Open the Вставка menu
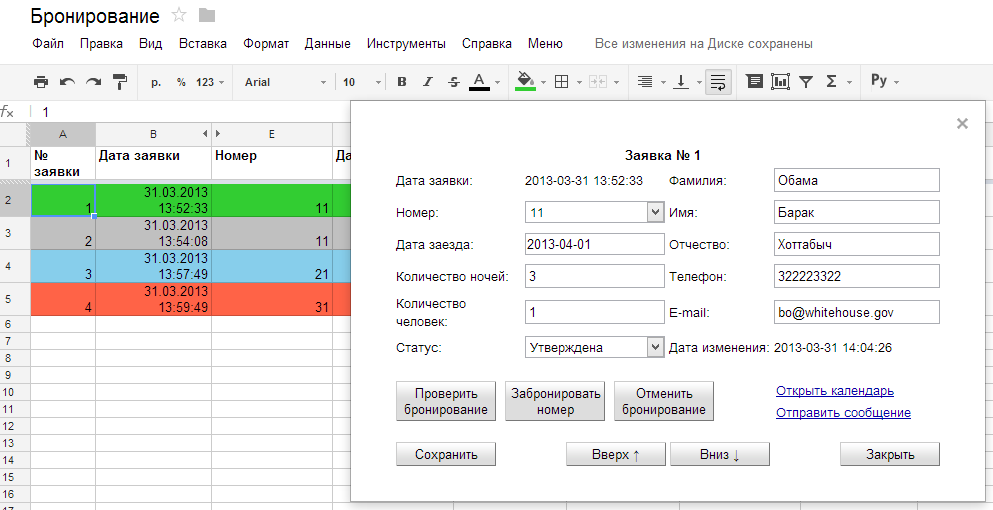This screenshot has width=993, height=510. click(x=202, y=44)
